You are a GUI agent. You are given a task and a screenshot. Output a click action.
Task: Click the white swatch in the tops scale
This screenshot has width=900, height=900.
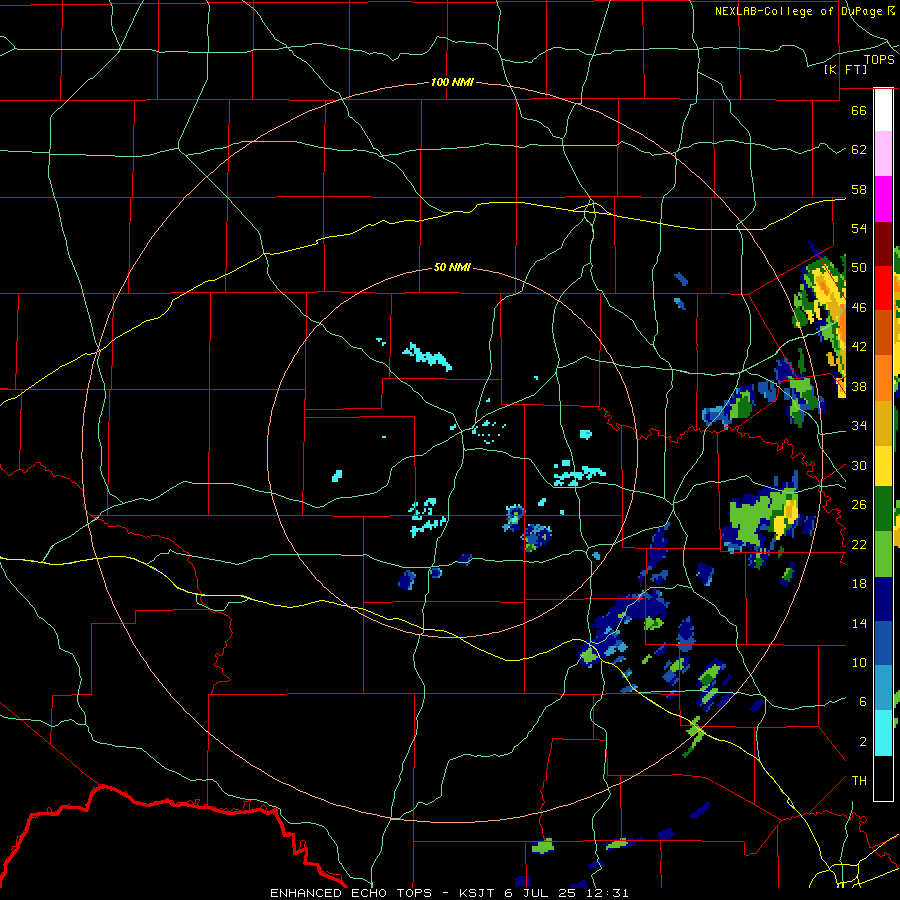click(x=883, y=110)
